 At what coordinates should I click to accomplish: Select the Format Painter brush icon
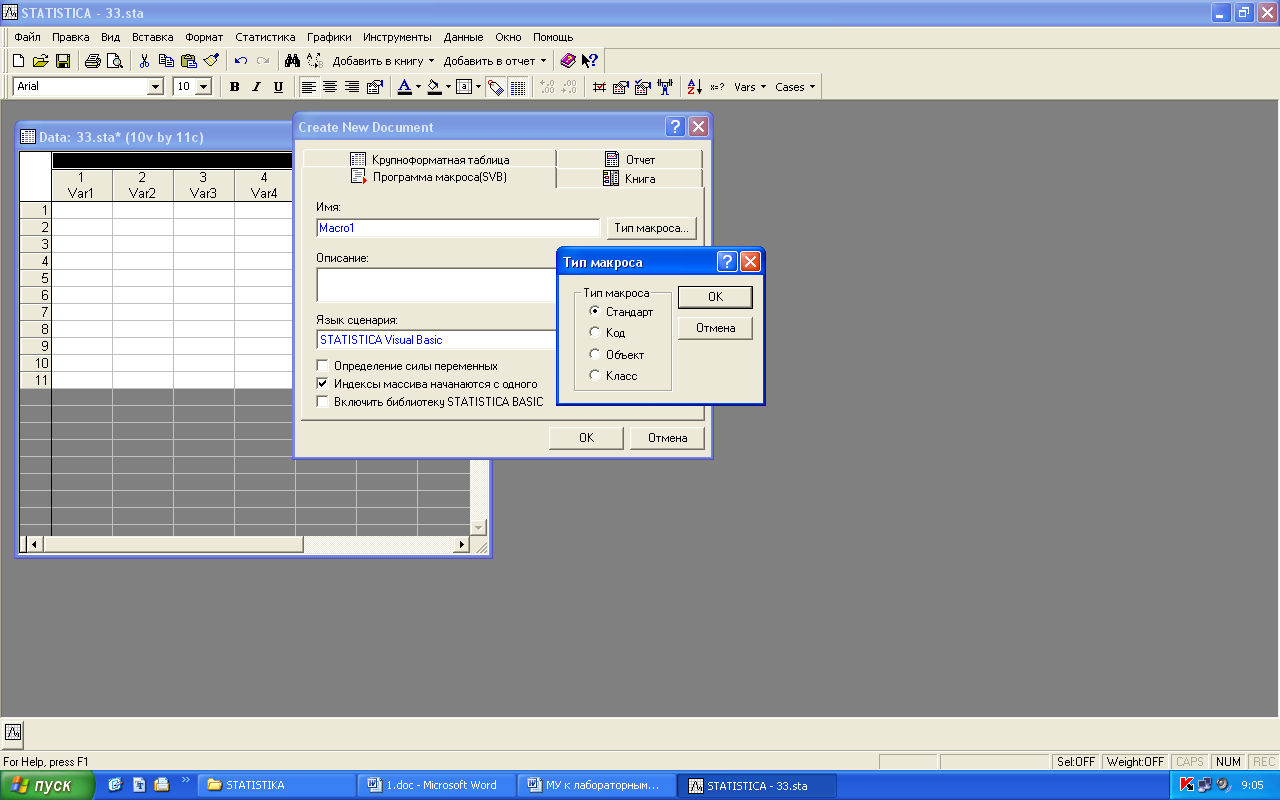[x=211, y=61]
